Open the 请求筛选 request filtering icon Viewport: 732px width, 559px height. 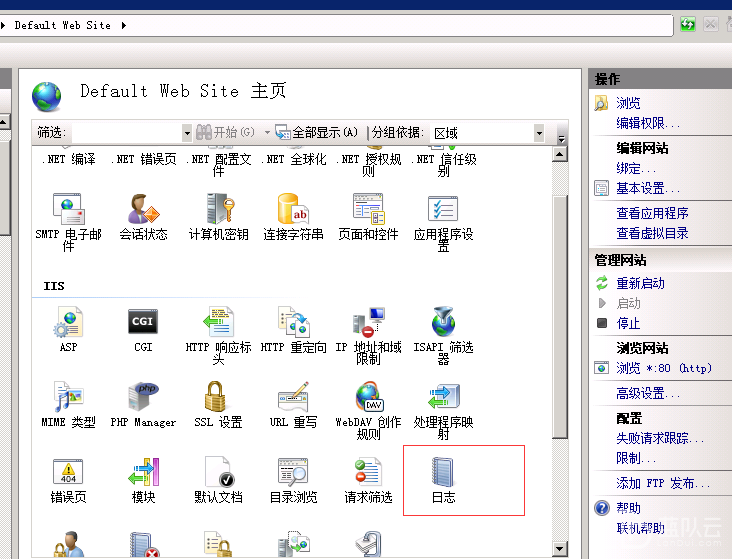pyautogui.click(x=368, y=472)
